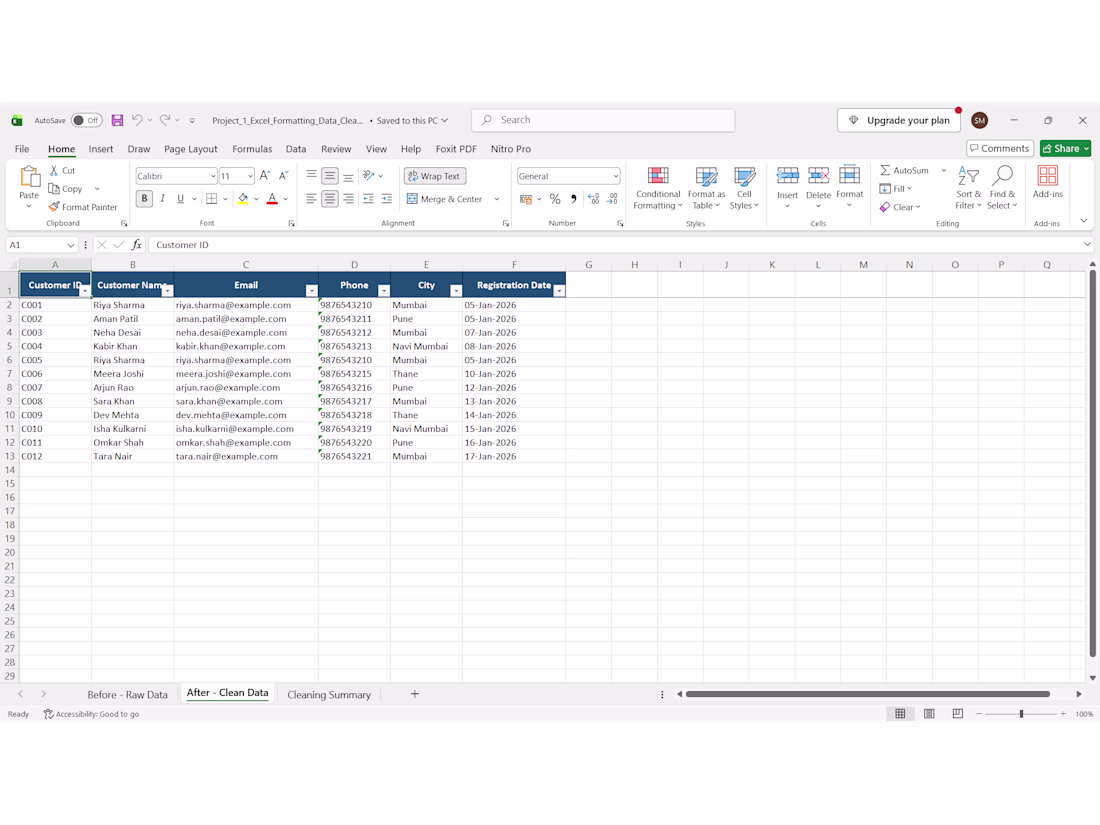This screenshot has height=825, width=1100.
Task: Click the Find & Select magnifier icon
Action: [1002, 175]
